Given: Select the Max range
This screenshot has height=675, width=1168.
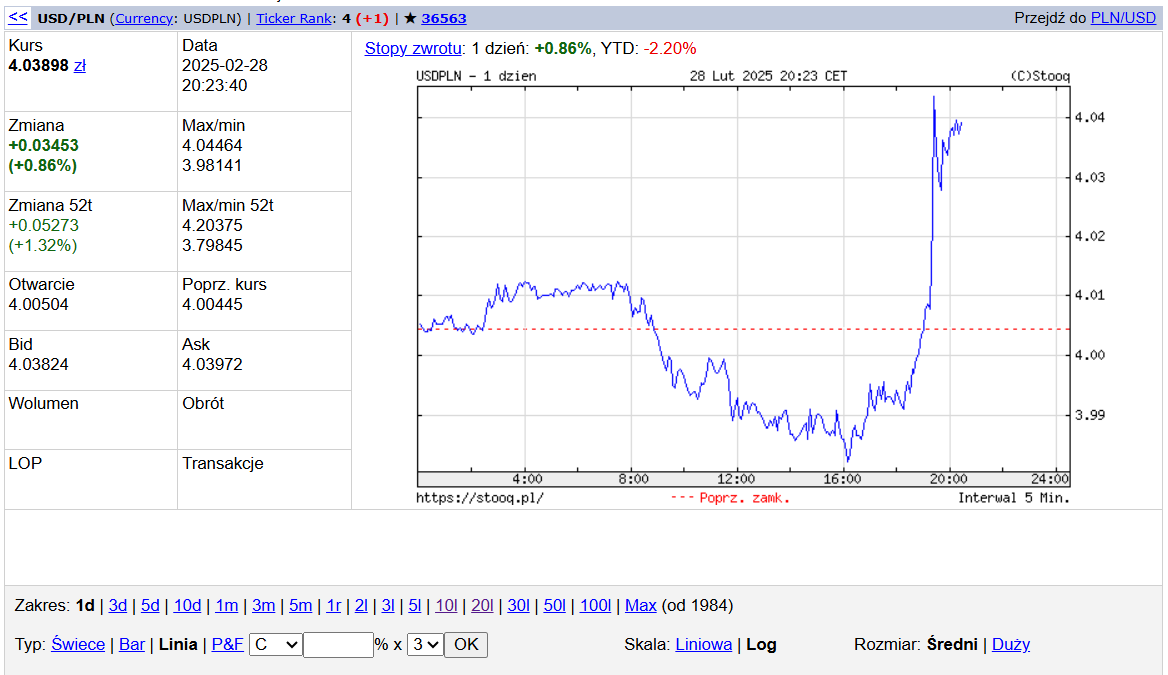Looking at the screenshot, I should pyautogui.click(x=640, y=606).
